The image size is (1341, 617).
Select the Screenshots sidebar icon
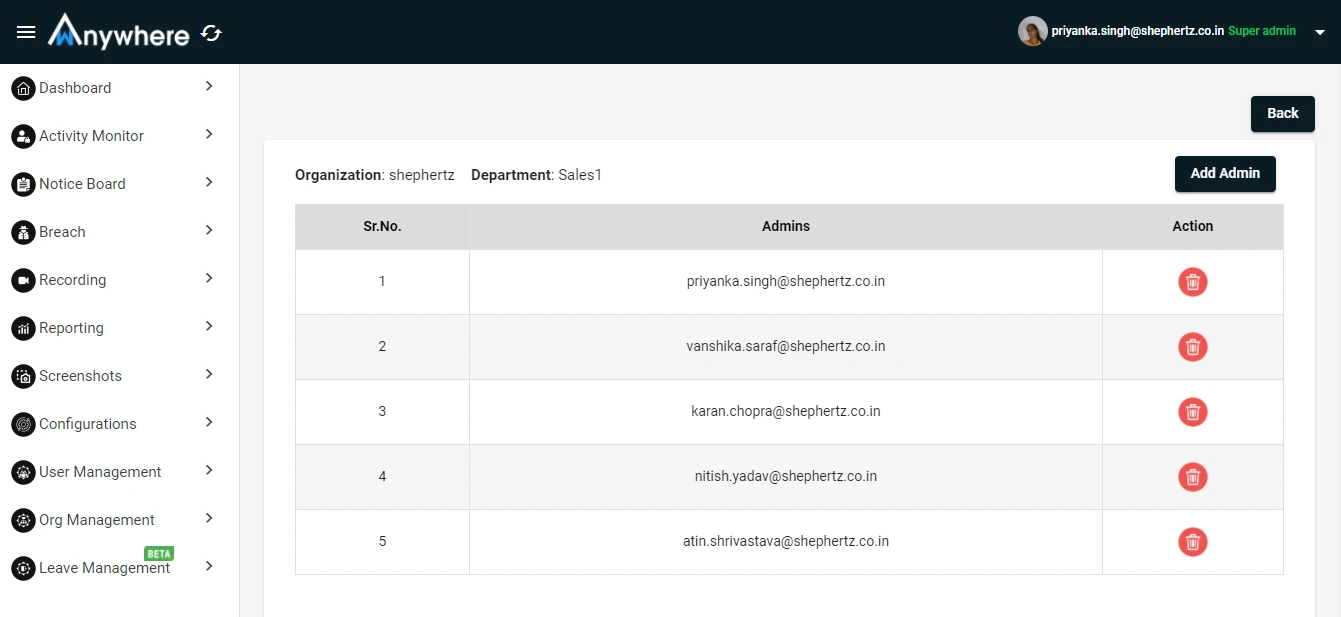pos(23,376)
